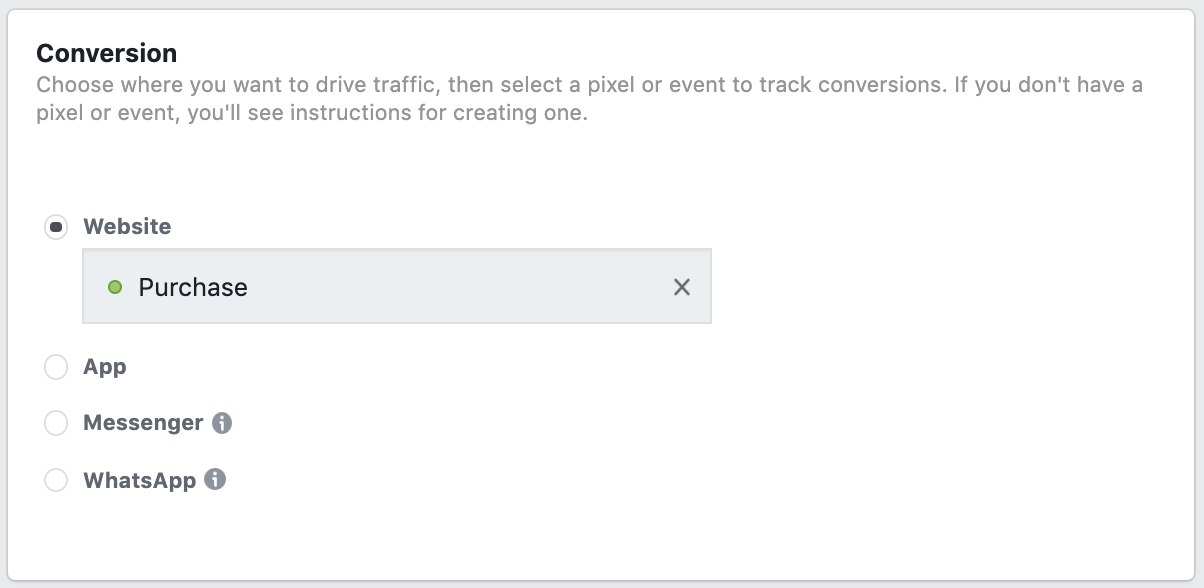Pick the WhatsApp radio button
This screenshot has width=1204, height=588.
point(56,480)
